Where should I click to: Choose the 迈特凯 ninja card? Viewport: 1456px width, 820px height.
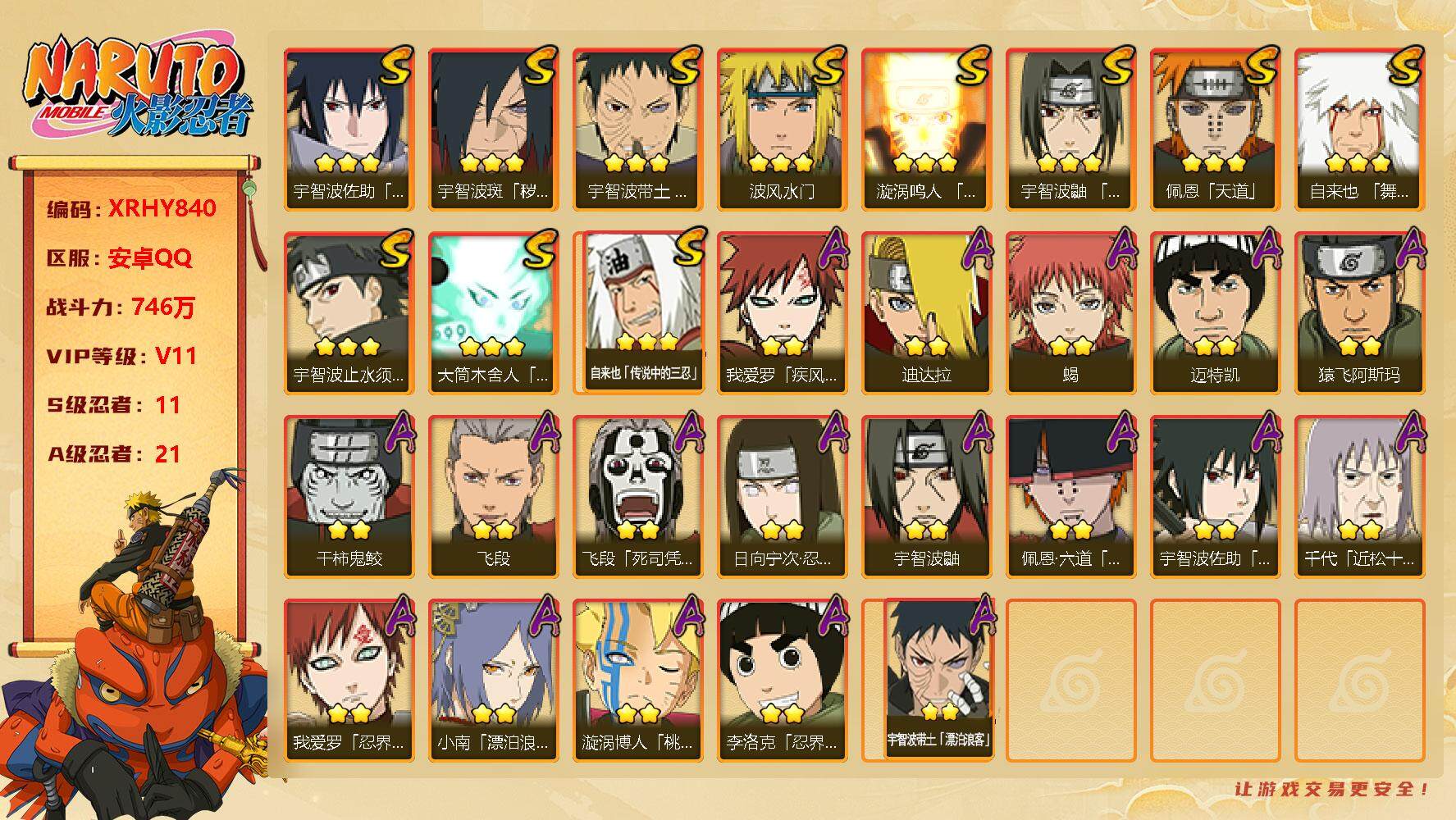click(1215, 313)
